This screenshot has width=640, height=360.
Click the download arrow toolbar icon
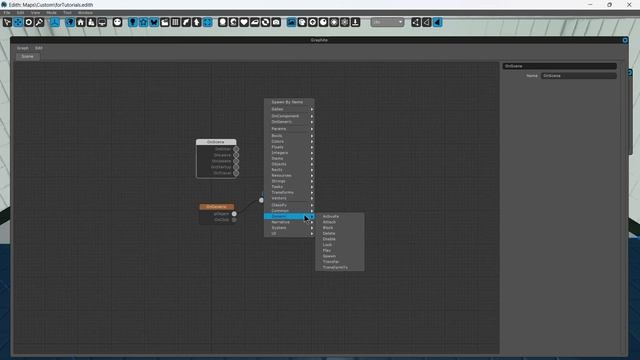356,22
